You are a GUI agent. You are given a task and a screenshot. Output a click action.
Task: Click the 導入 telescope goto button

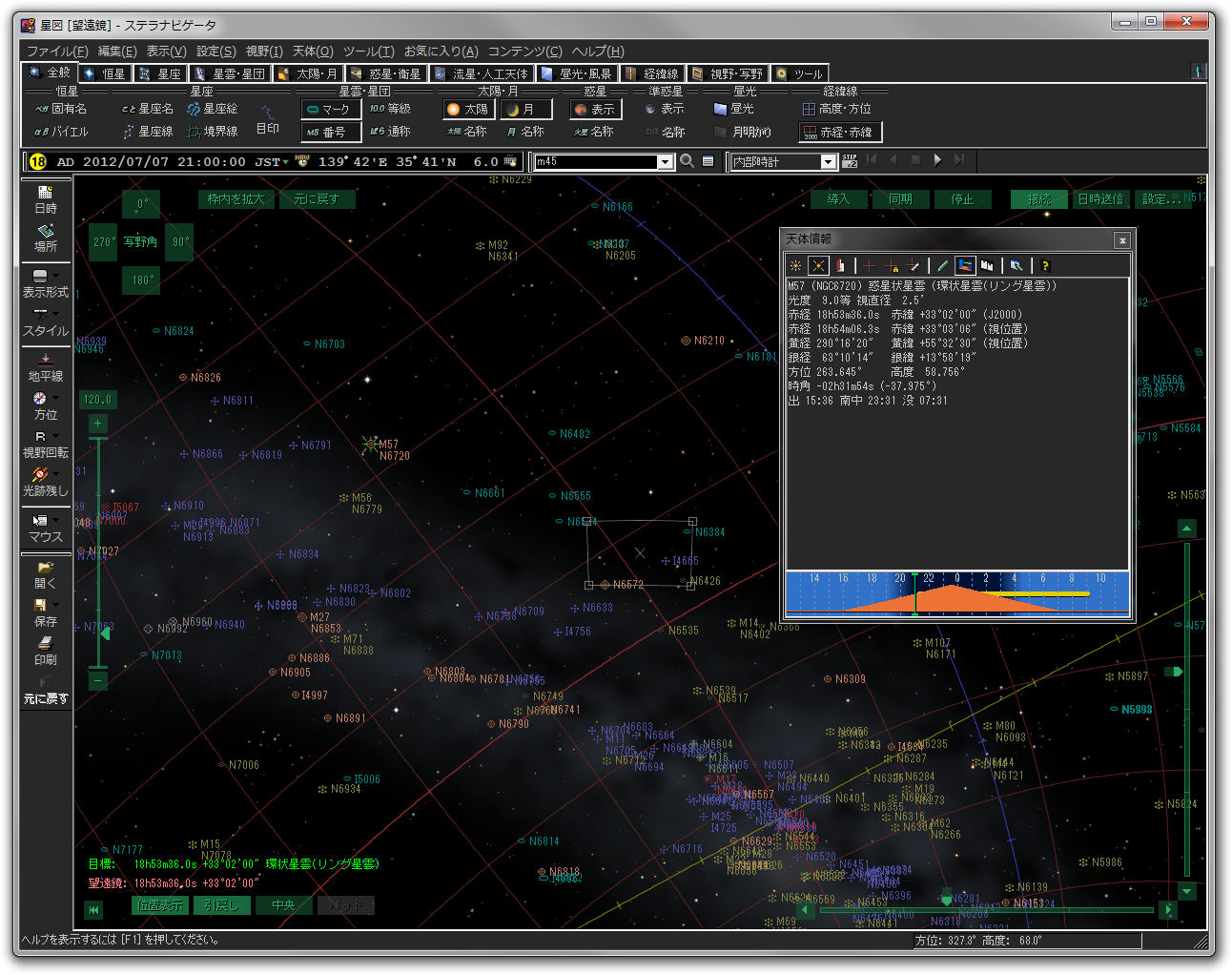click(x=837, y=199)
